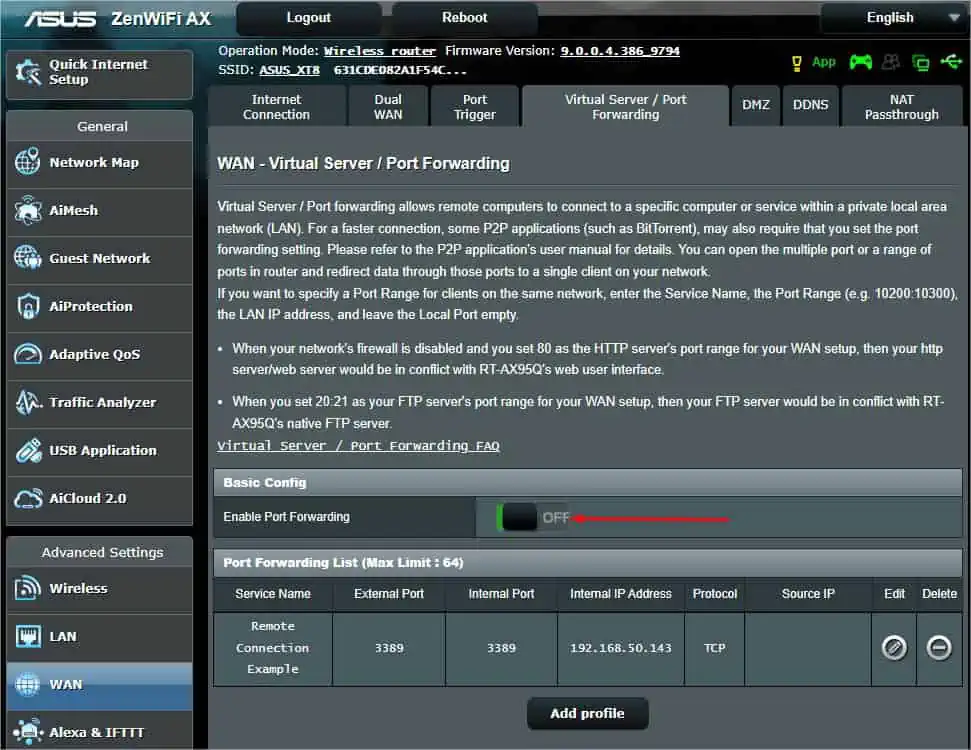Open USB Application settings
Screen dimensions: 971x750
102,452
